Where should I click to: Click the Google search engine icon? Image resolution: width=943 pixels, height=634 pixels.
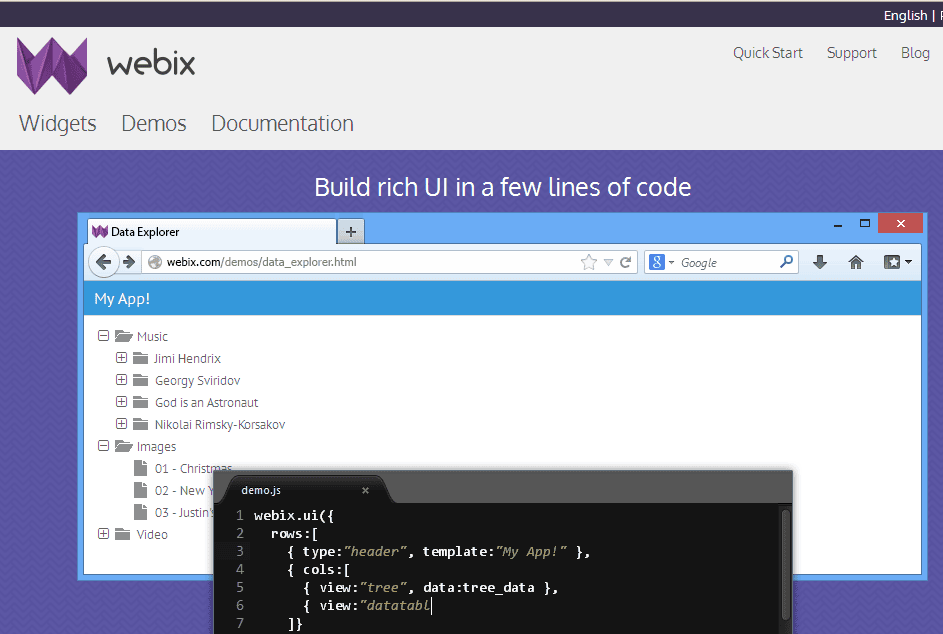click(657, 262)
